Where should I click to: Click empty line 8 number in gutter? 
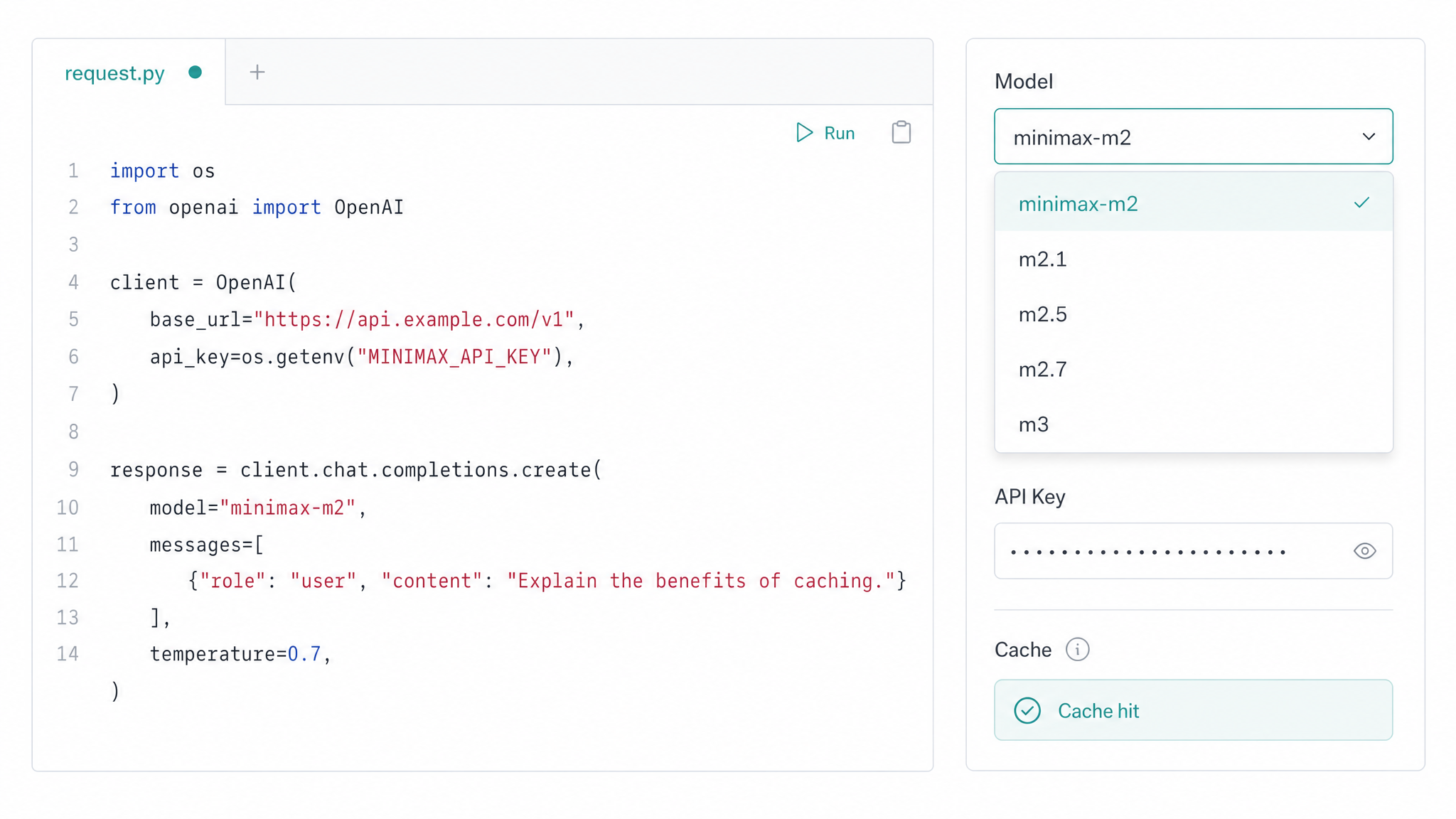73,432
